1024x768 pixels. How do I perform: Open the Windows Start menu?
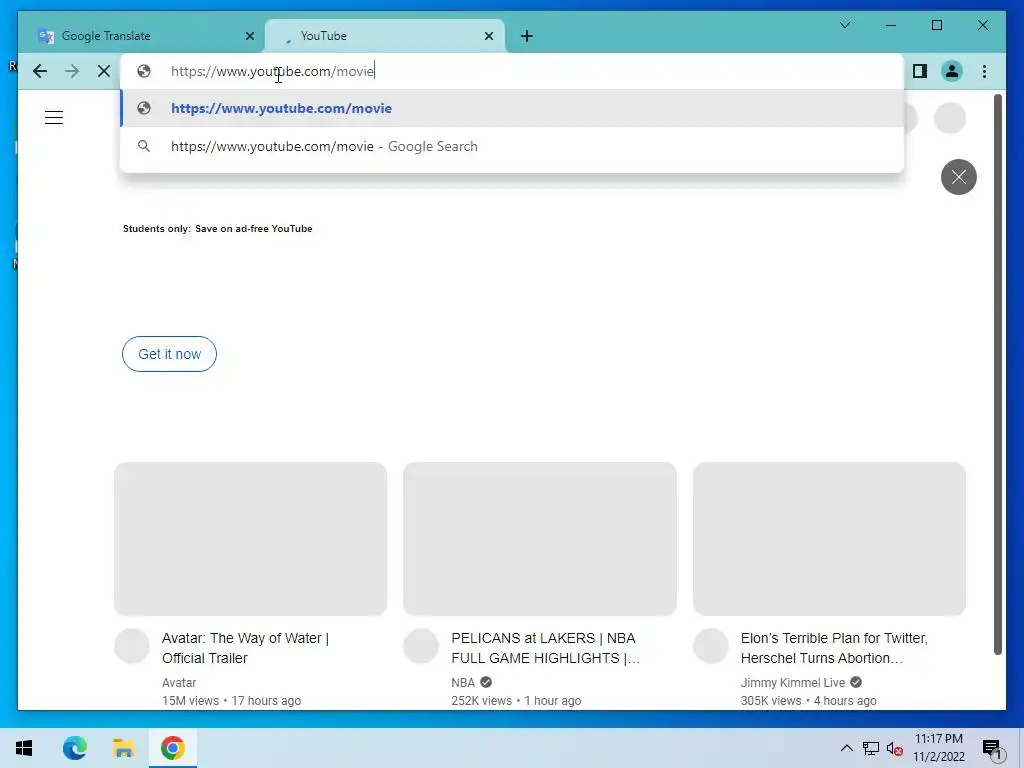click(x=24, y=748)
